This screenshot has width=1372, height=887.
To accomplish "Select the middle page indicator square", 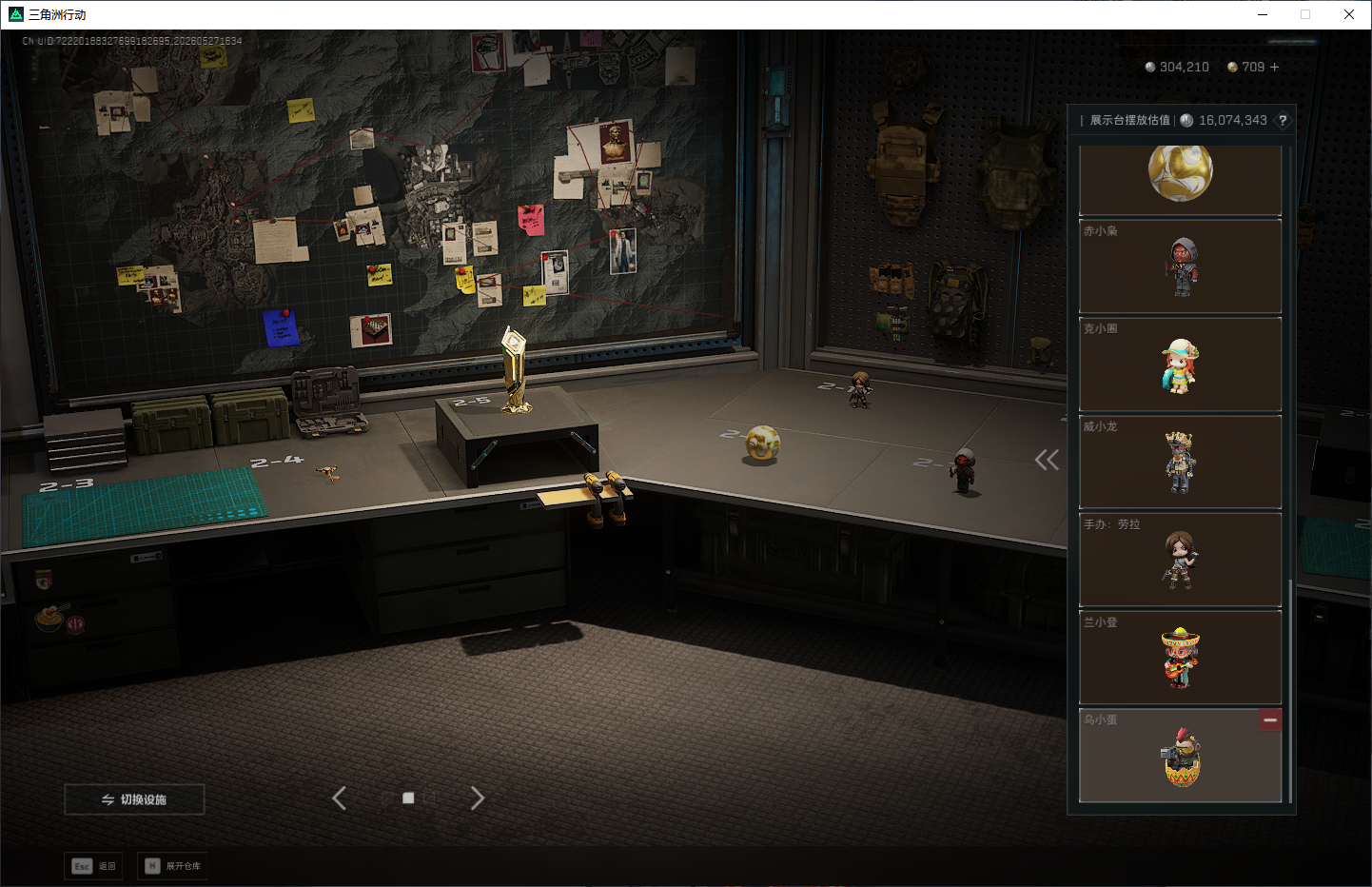I will (x=408, y=798).
